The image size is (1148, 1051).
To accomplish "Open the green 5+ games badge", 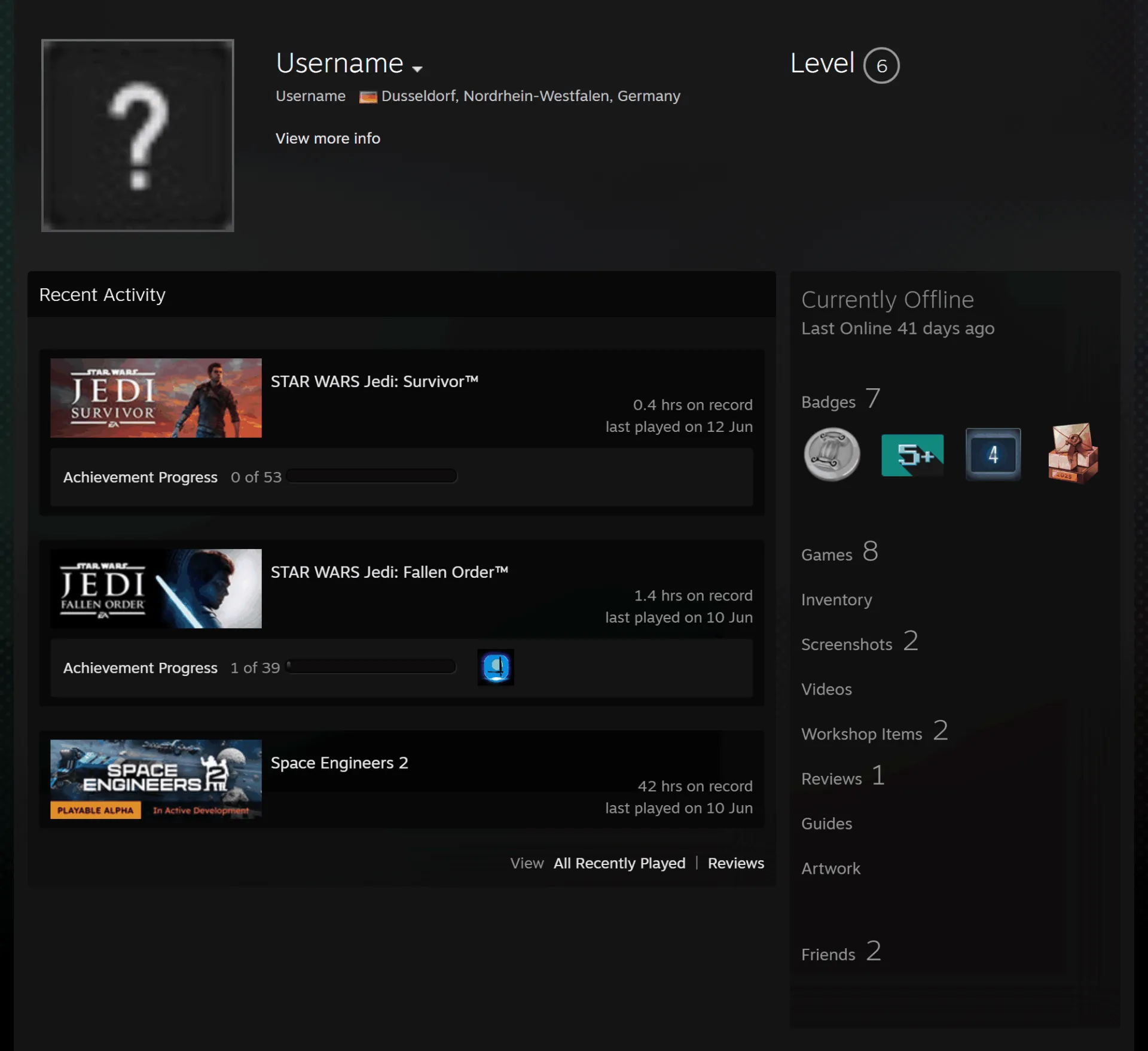I will pyautogui.click(x=912, y=455).
